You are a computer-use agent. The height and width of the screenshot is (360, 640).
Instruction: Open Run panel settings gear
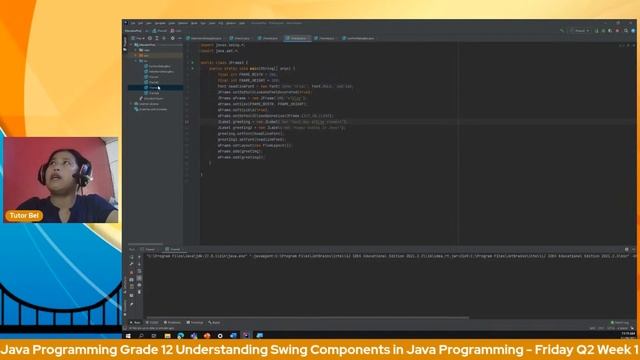627,249
